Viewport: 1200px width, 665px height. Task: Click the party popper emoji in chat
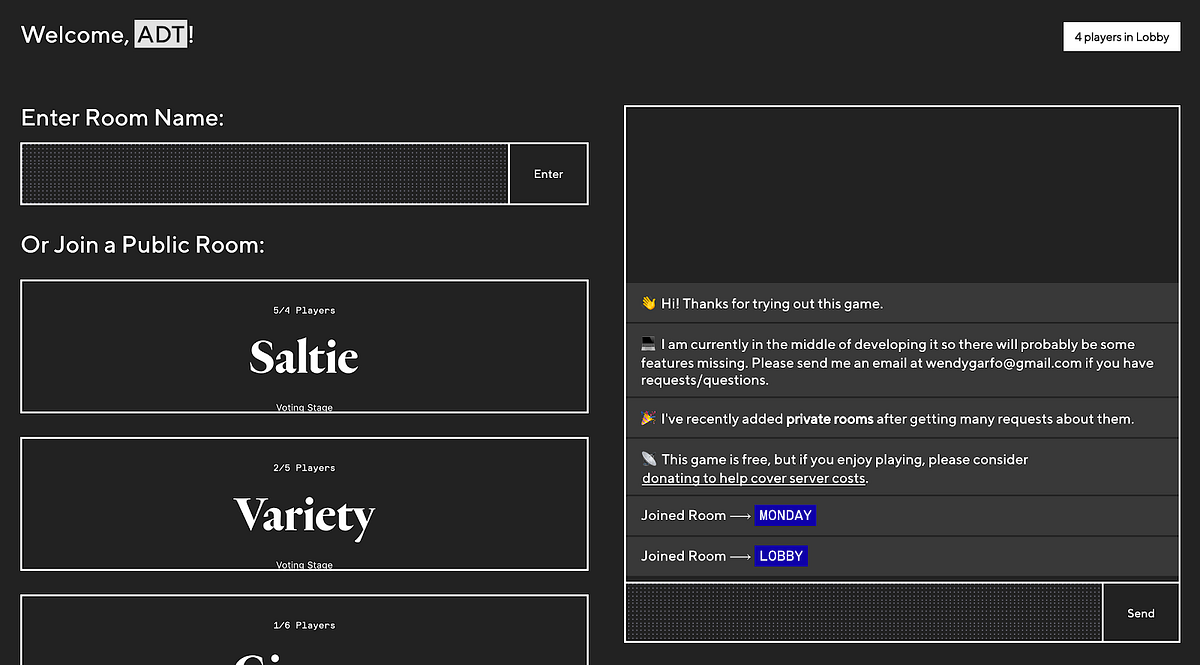pyautogui.click(x=649, y=418)
